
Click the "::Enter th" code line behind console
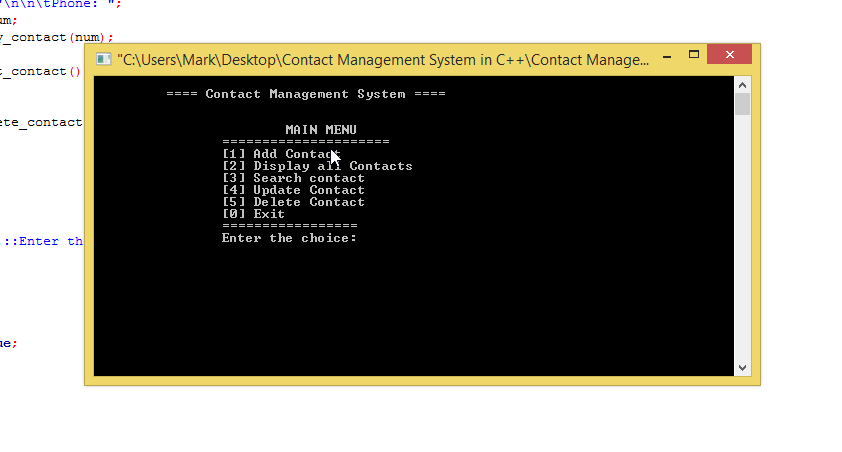44,241
